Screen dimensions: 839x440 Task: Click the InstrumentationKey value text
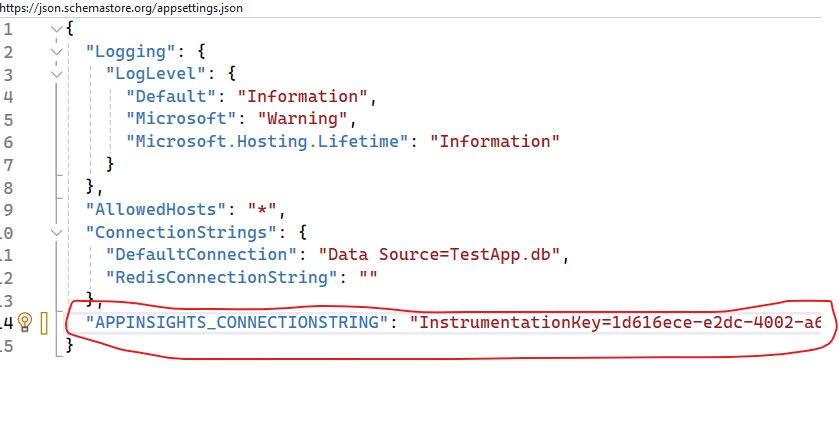point(615,322)
